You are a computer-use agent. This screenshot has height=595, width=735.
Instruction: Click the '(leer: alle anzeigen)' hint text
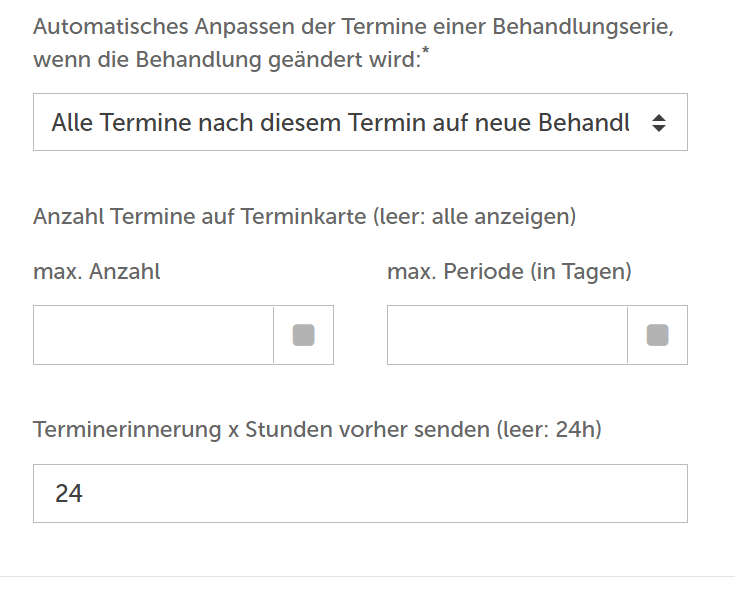click(474, 216)
